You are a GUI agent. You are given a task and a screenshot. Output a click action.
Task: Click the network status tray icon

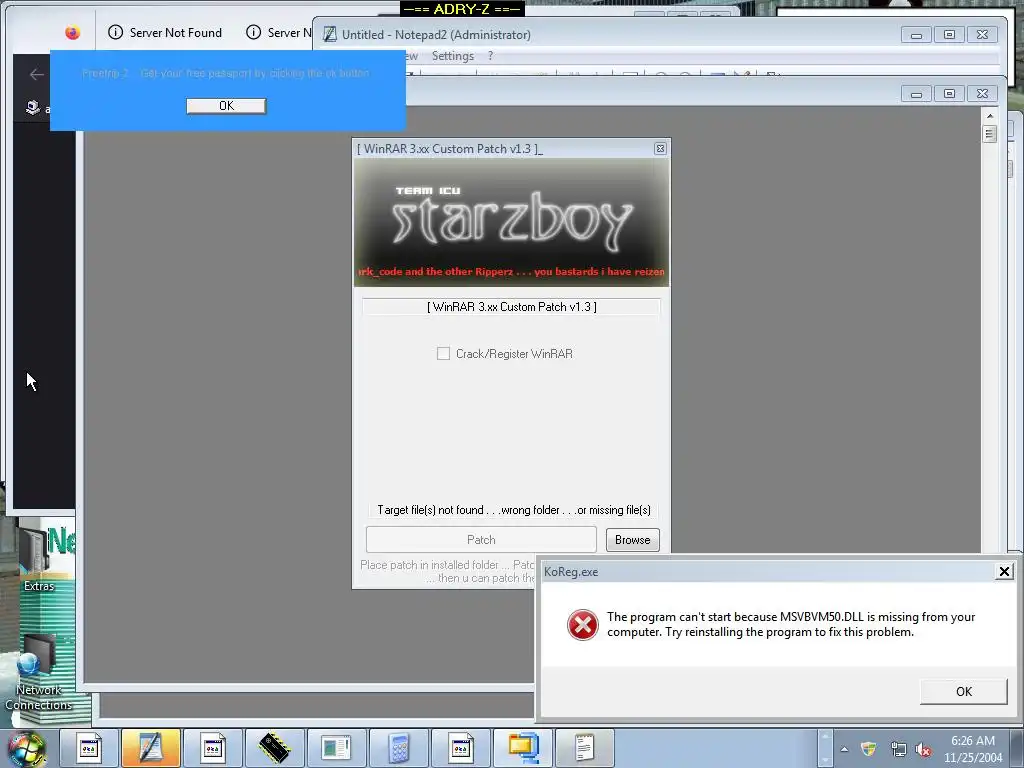[x=898, y=749]
